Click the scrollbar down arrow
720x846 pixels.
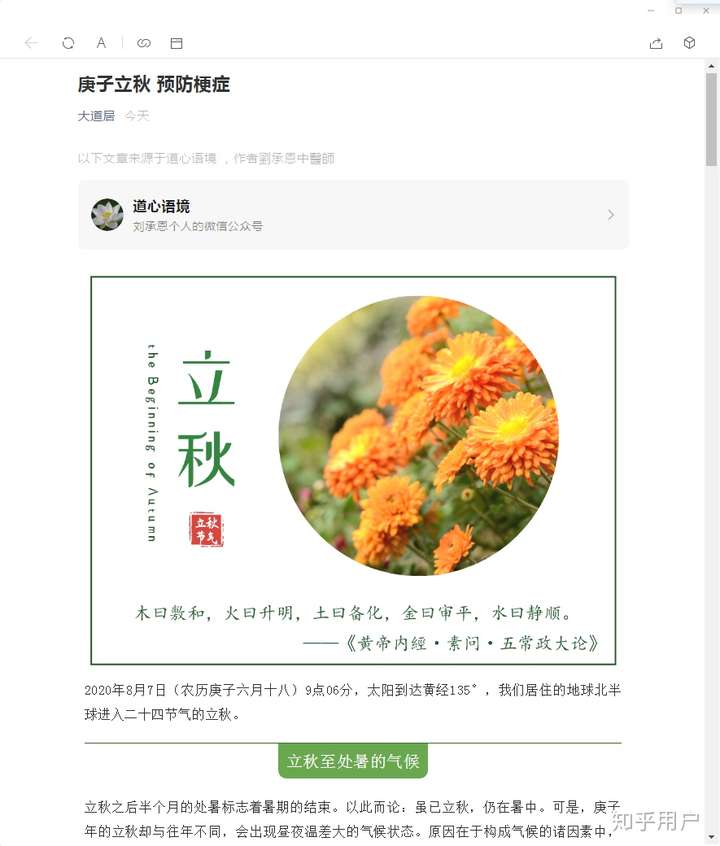coord(711,838)
